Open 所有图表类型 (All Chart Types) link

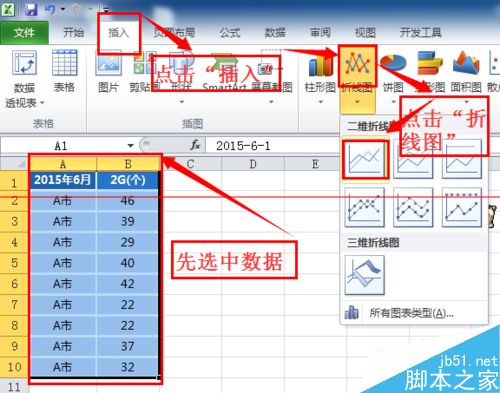[411, 313]
